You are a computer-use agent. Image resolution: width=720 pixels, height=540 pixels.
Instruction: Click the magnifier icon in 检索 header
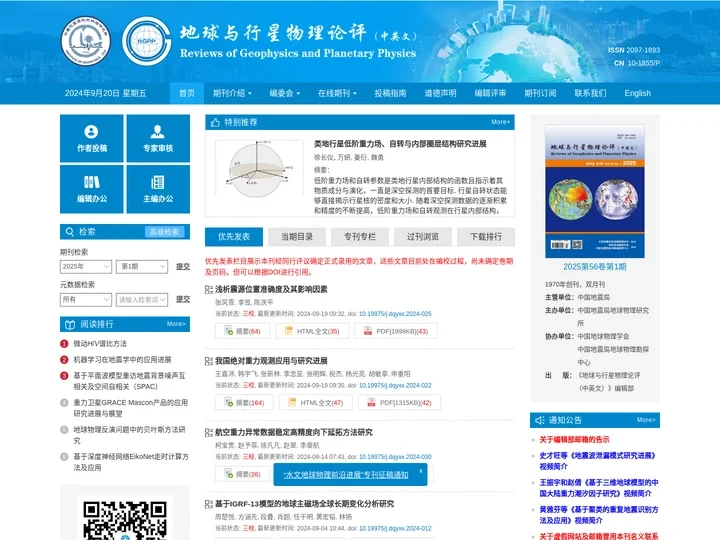click(70, 232)
